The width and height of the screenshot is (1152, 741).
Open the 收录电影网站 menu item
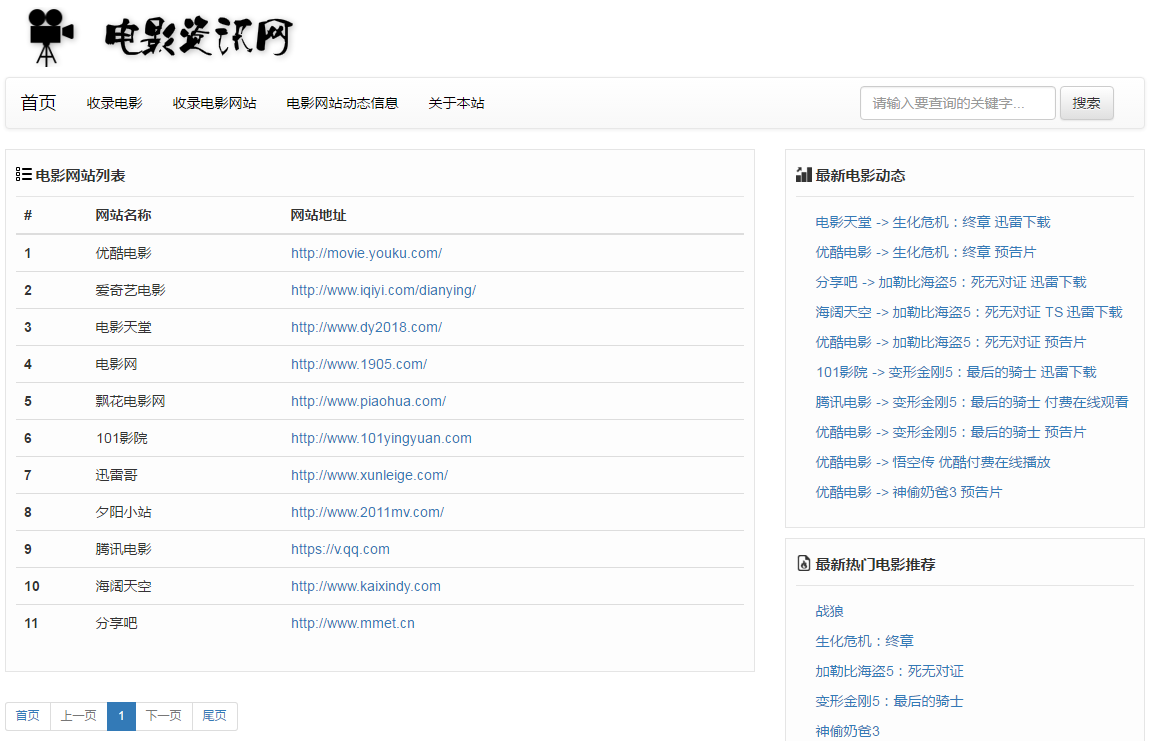click(214, 102)
